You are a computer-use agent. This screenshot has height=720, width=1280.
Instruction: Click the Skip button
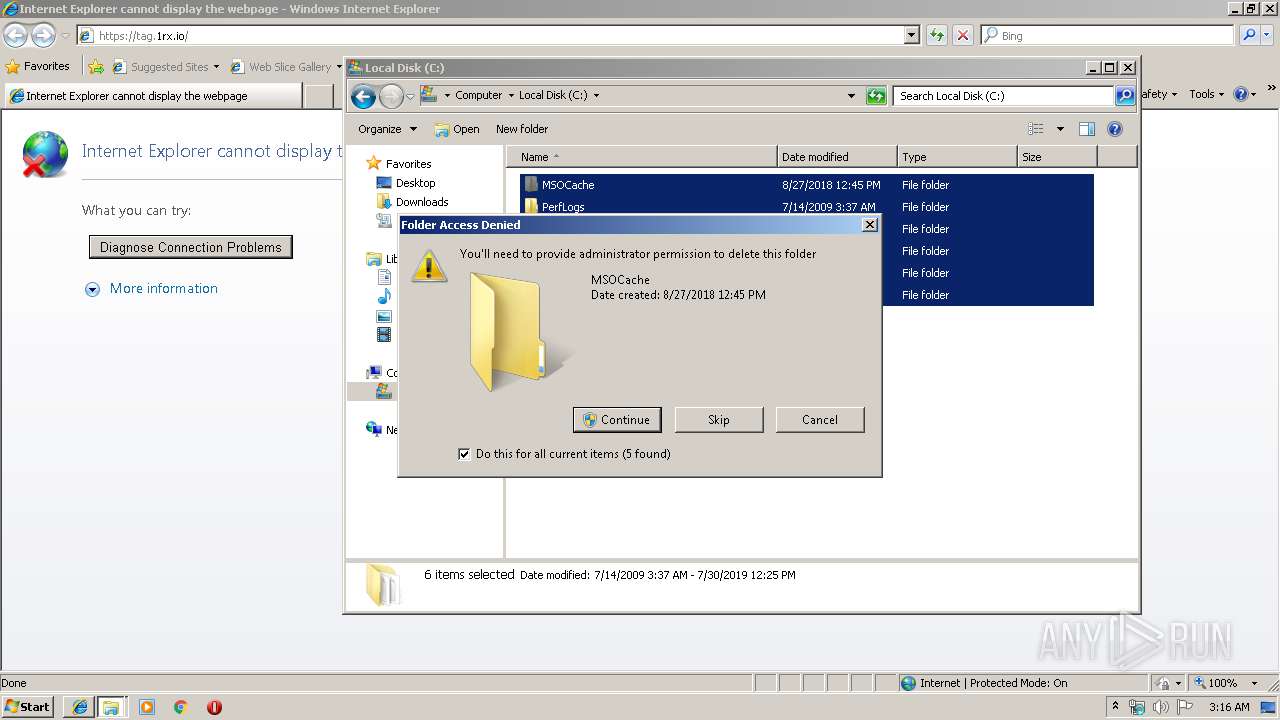[718, 420]
